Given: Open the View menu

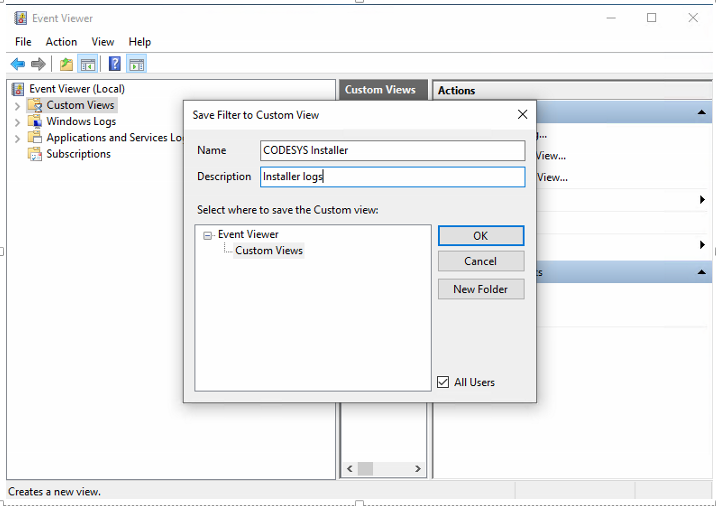Looking at the screenshot, I should coord(103,42).
